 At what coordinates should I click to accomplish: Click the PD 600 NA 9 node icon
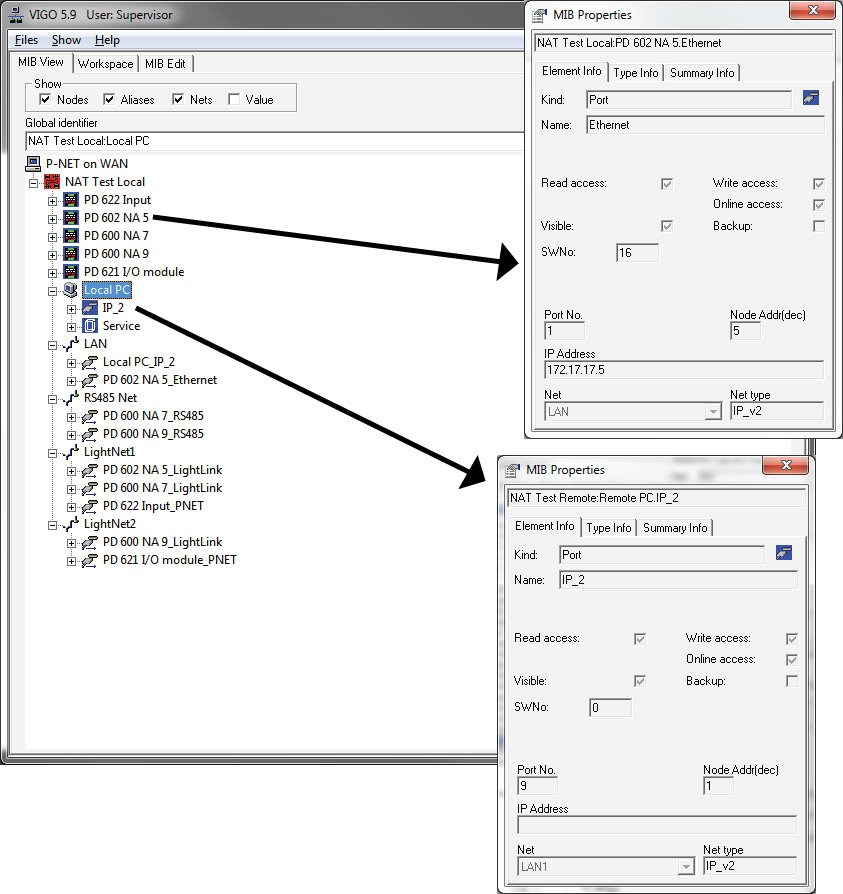coord(71,254)
